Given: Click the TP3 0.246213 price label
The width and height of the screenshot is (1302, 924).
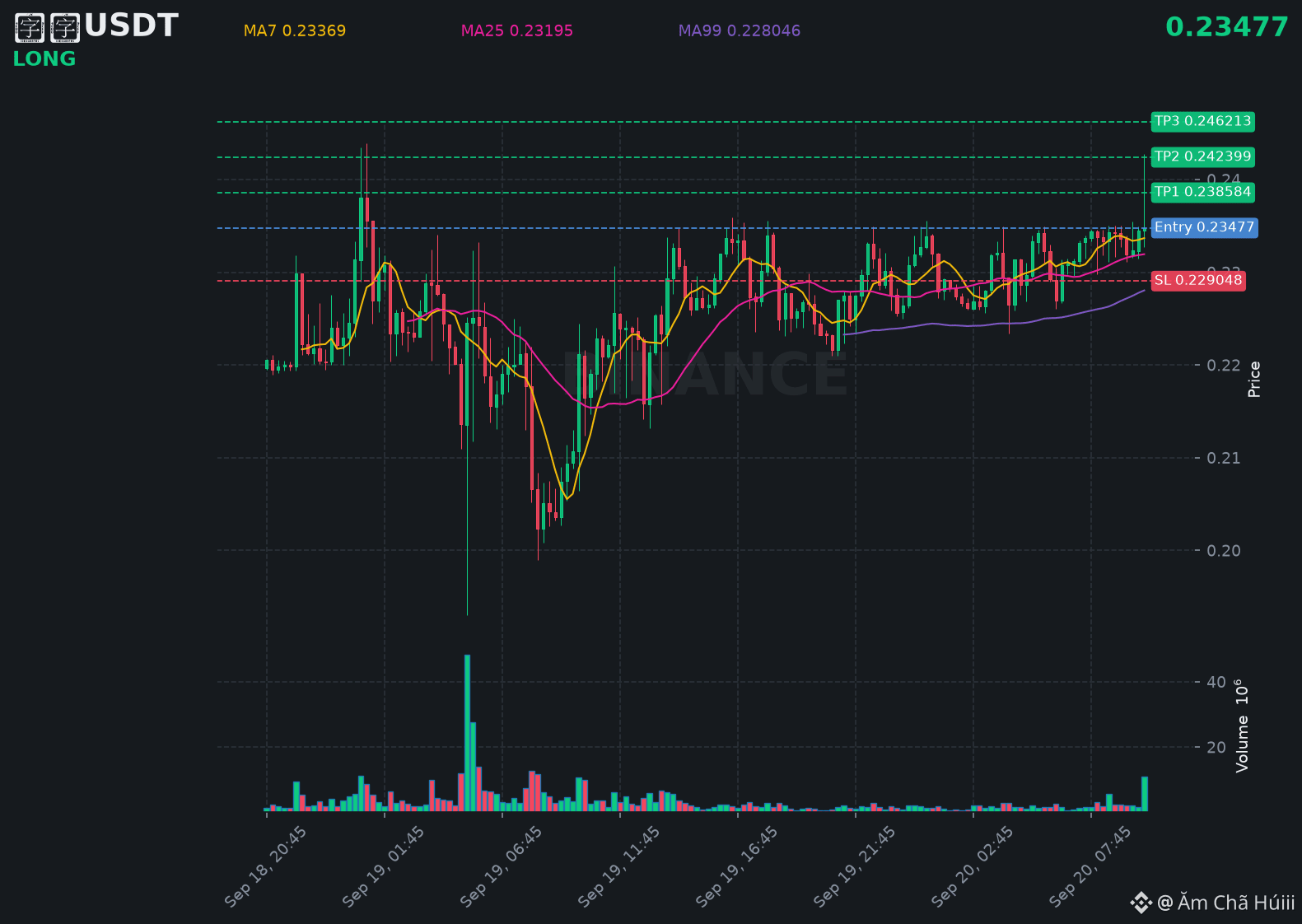Looking at the screenshot, I should coord(1202,121).
